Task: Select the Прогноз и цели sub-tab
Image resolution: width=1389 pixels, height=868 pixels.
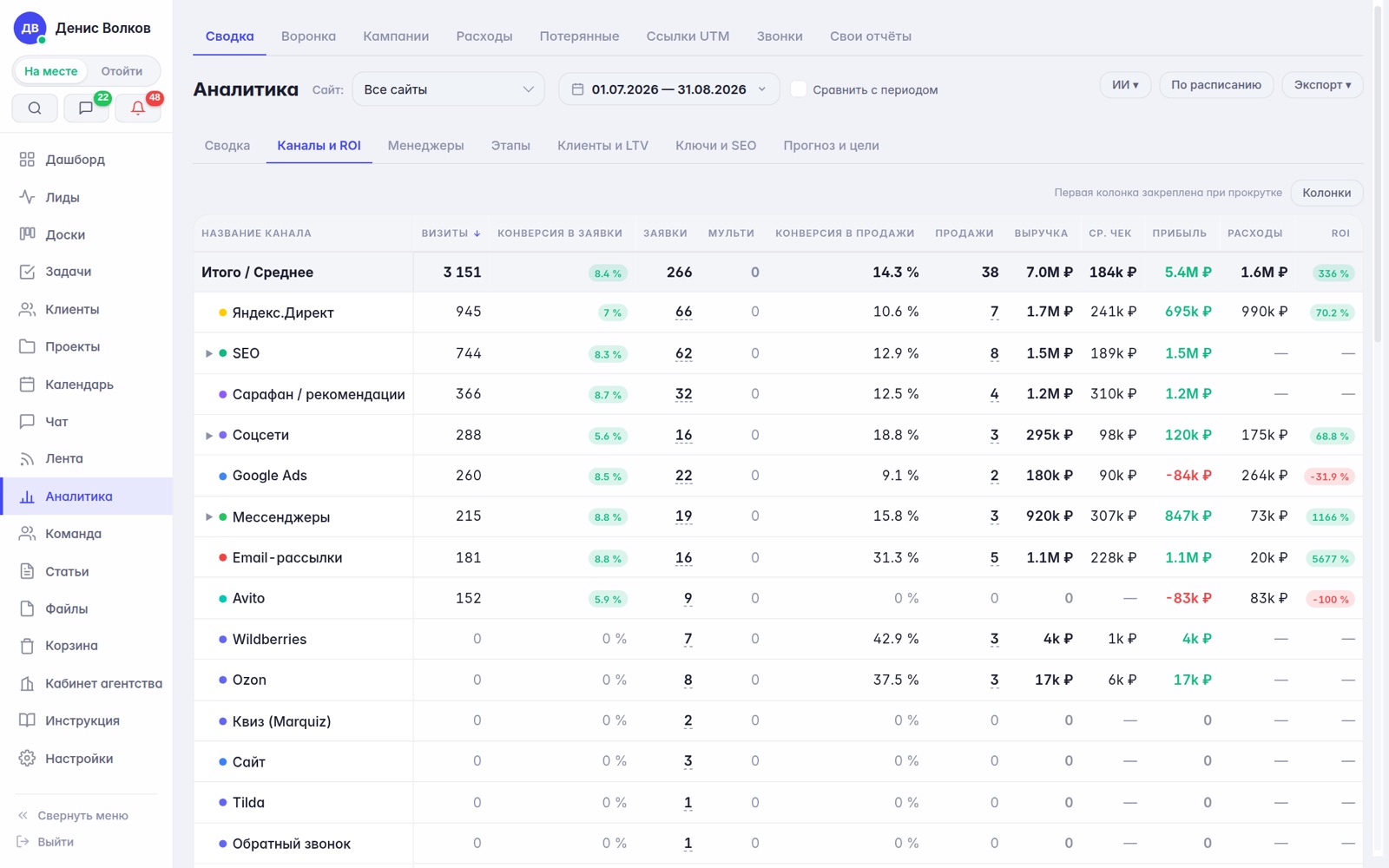Action: 831,146
